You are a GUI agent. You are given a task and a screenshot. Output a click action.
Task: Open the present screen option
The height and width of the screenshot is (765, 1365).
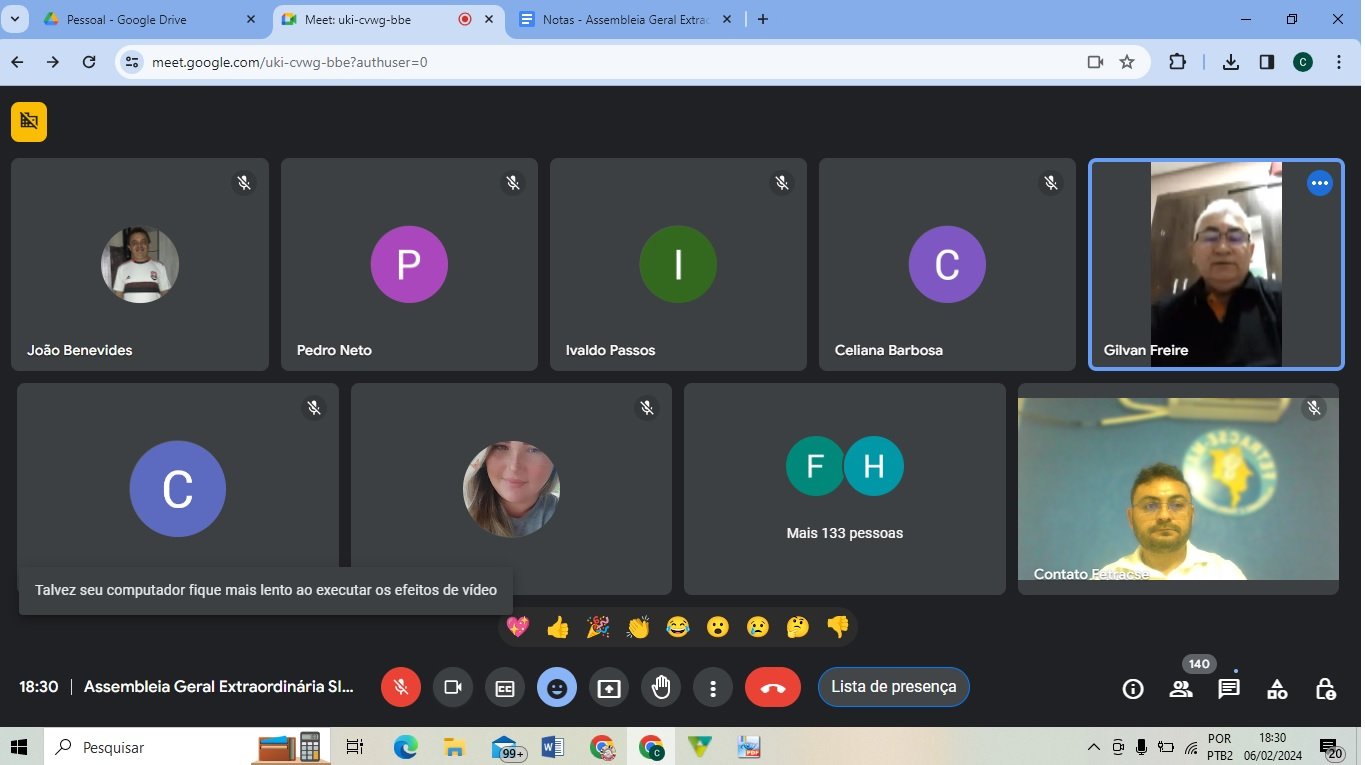click(x=609, y=688)
